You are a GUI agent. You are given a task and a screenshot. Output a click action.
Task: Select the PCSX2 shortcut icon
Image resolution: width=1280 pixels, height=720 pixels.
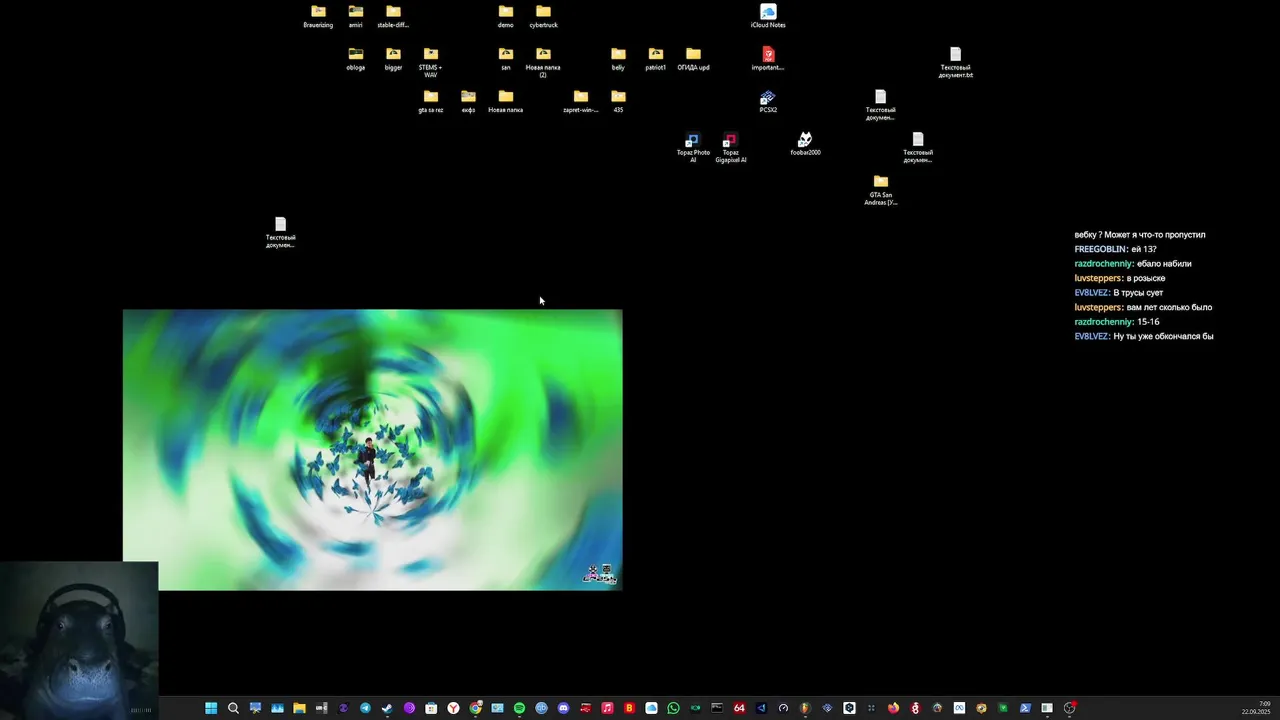click(768, 102)
